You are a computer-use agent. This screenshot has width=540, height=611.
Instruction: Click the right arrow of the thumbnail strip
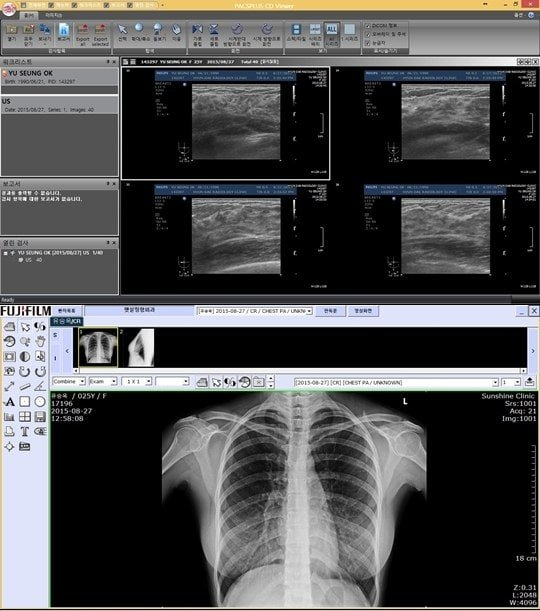pos(533,351)
